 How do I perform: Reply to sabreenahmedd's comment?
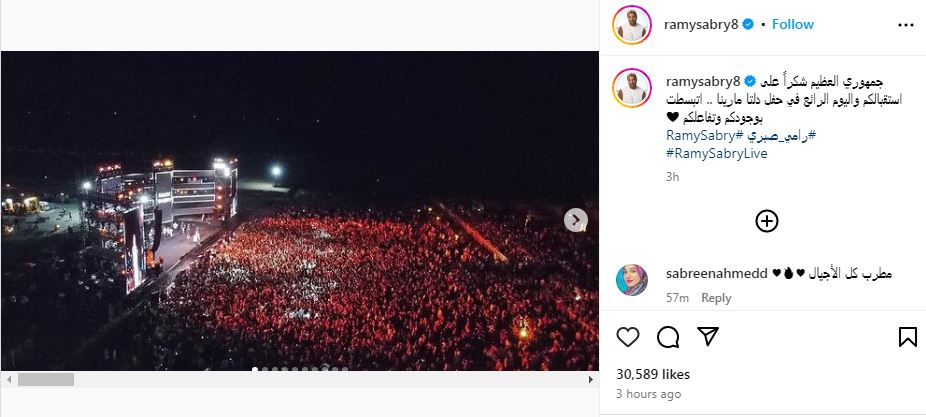pos(716,298)
